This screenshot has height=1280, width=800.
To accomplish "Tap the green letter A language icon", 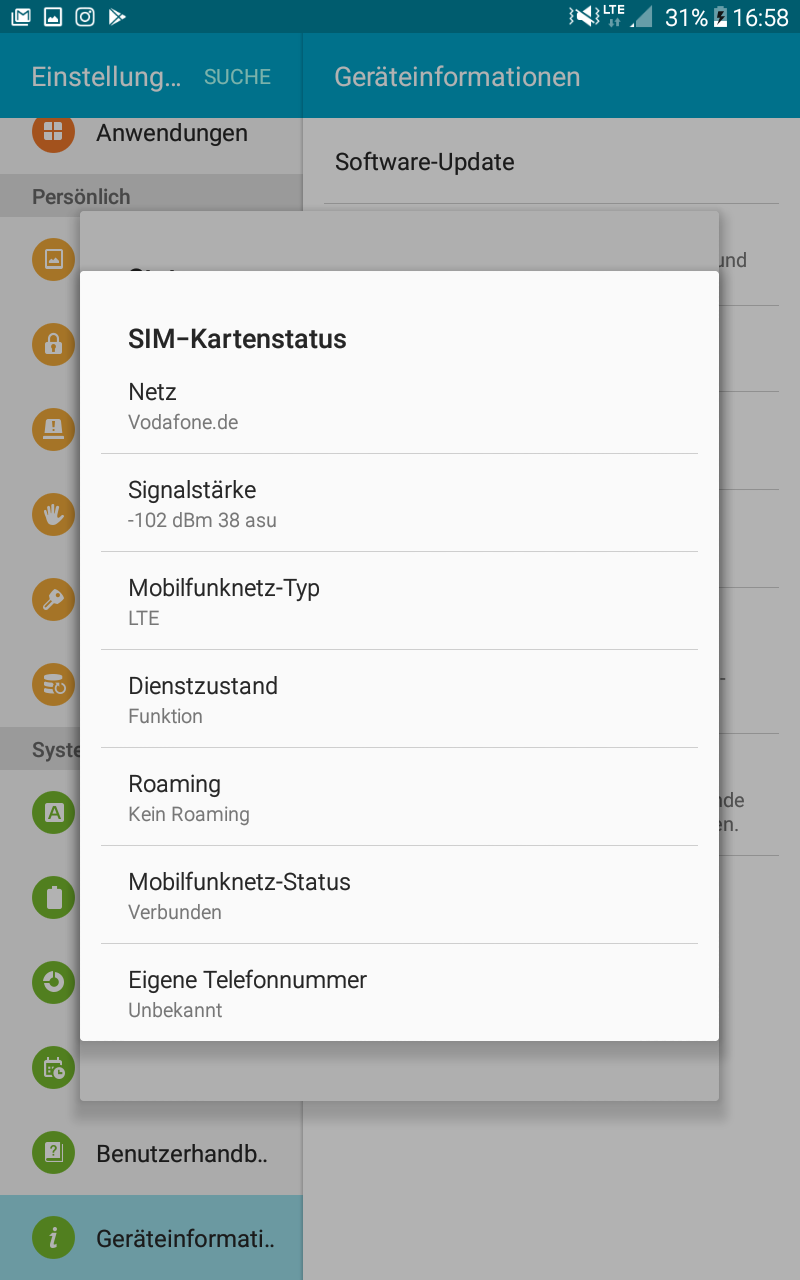I will click(53, 812).
